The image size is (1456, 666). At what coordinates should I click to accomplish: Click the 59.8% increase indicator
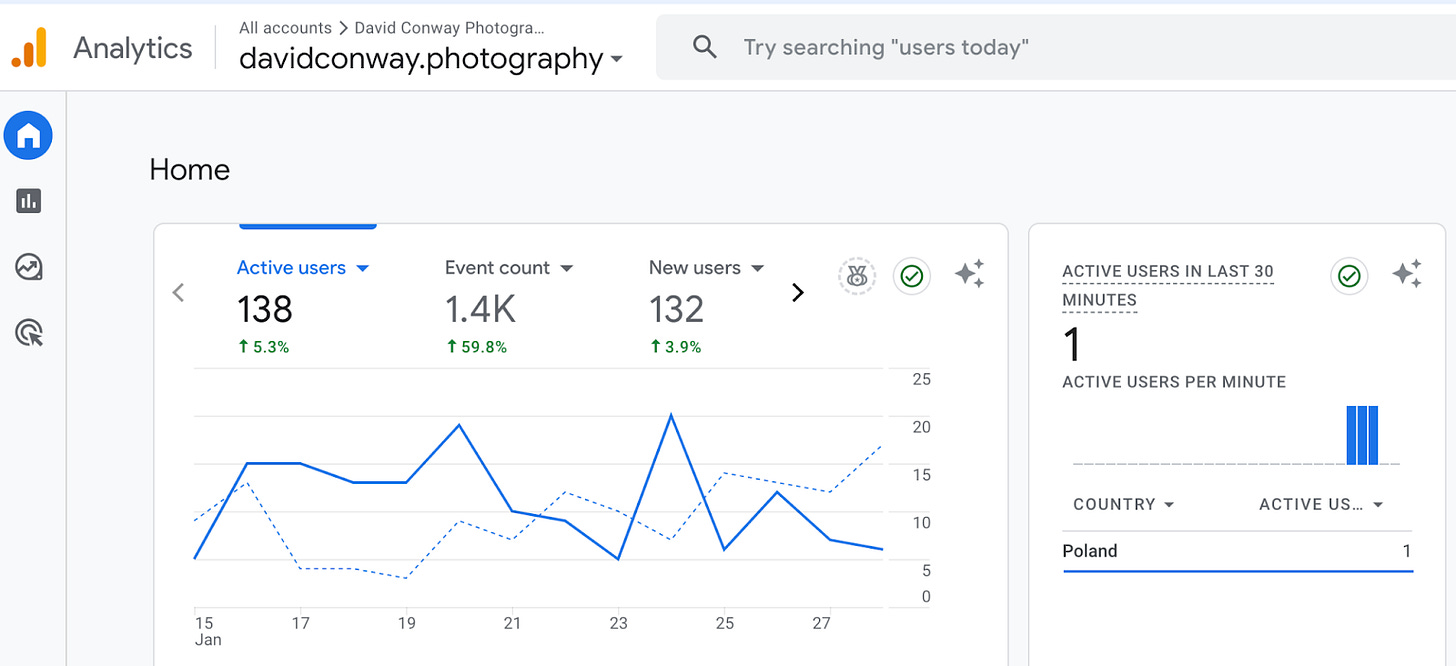tap(476, 347)
